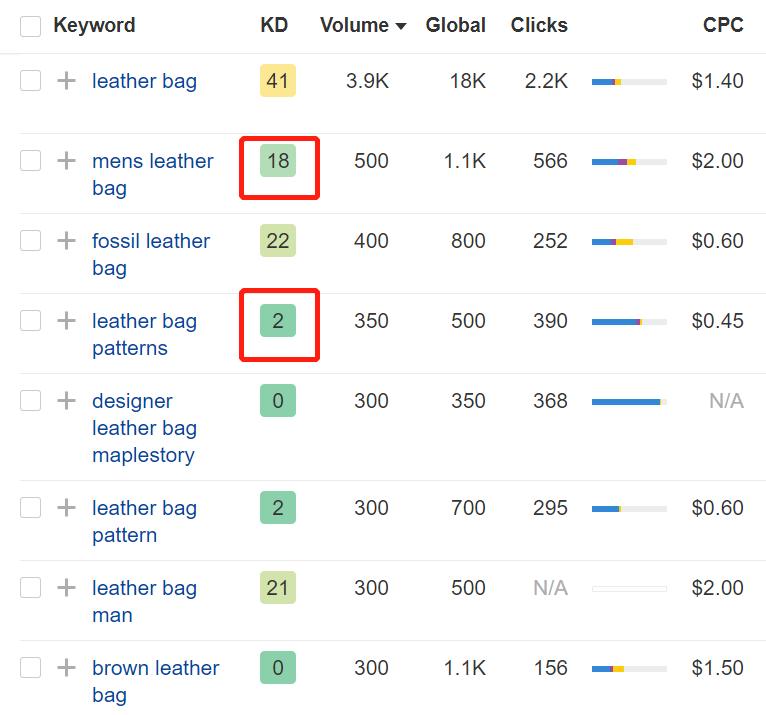This screenshot has height=715, width=766.
Task: Click the KD column header
Action: (274, 25)
